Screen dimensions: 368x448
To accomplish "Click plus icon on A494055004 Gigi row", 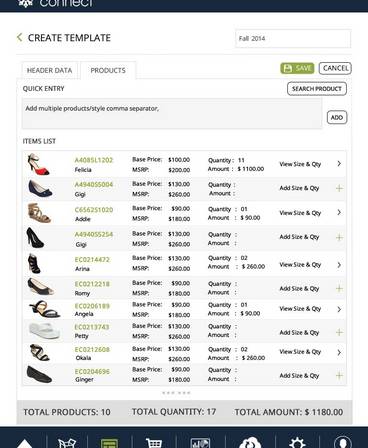I will (x=339, y=188).
